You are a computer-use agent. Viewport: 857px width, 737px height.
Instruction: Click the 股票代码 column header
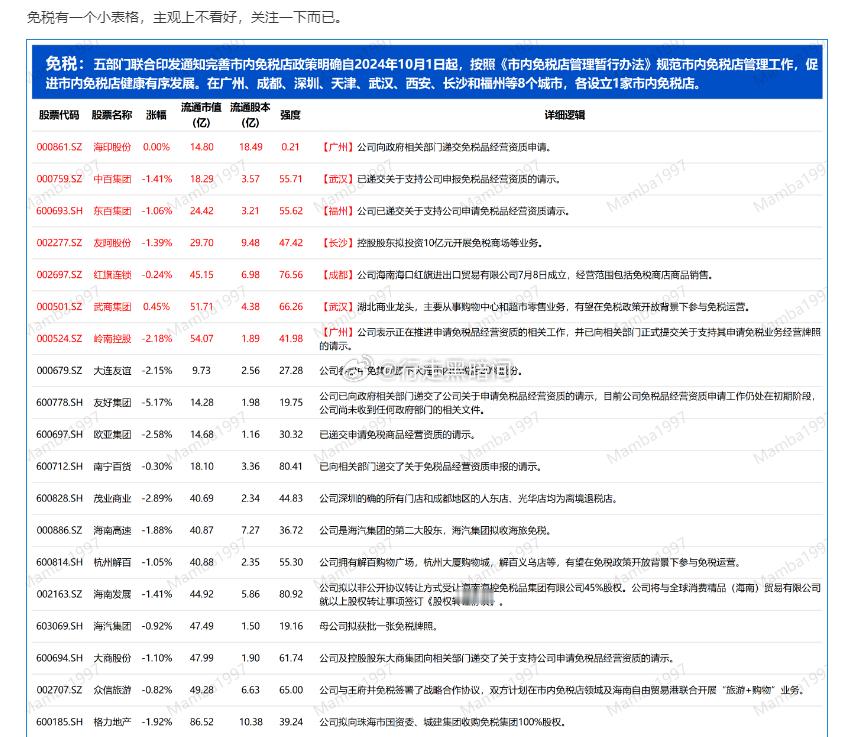tap(59, 115)
